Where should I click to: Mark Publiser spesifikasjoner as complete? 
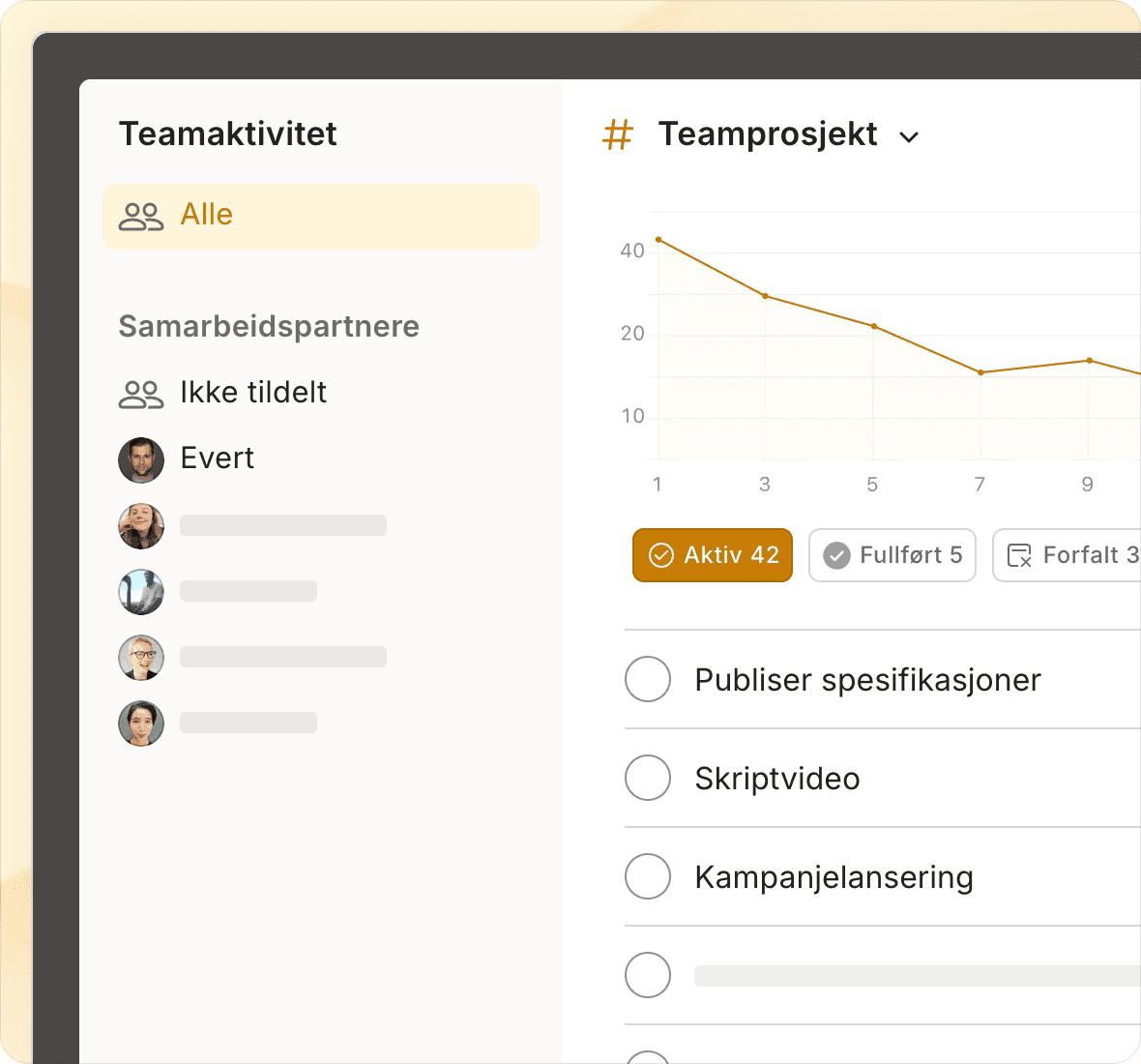(x=648, y=679)
